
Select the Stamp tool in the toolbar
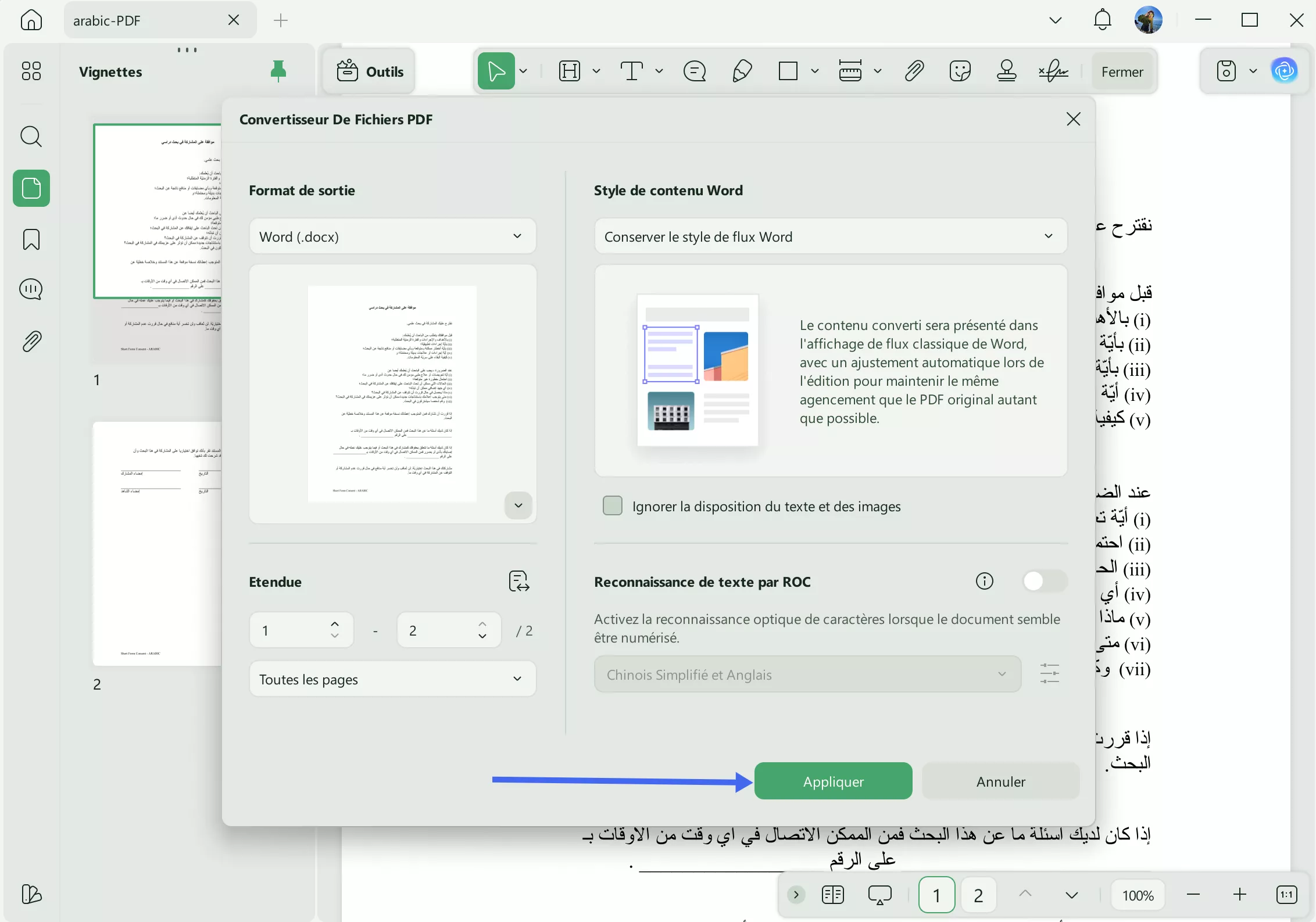pos(1007,70)
